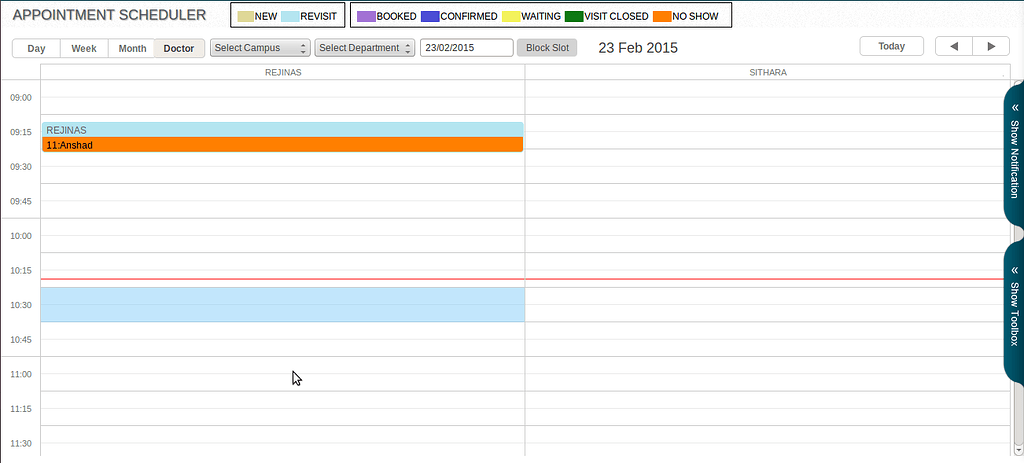Click the REVISIT legend color swatch

coord(290,16)
